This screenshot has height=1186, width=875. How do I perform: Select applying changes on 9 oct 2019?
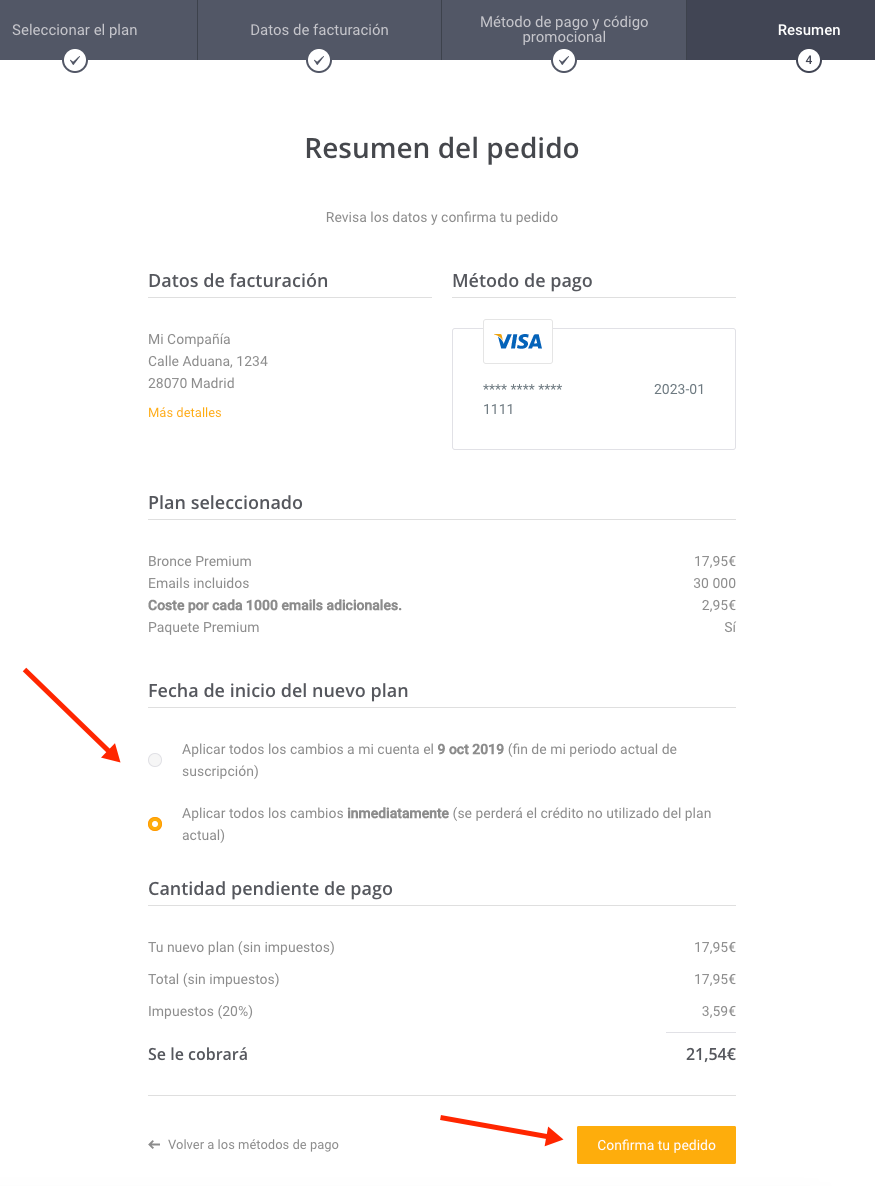155,760
